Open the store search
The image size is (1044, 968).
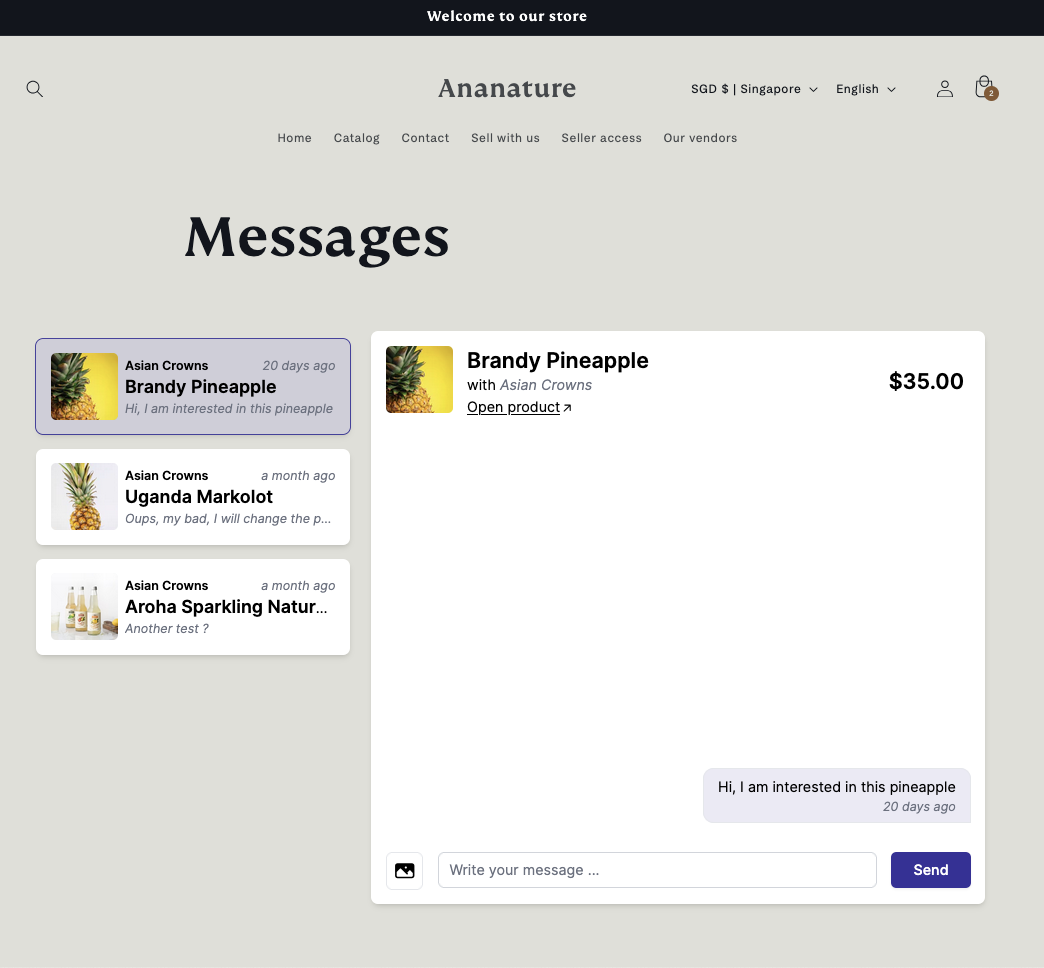click(34, 89)
